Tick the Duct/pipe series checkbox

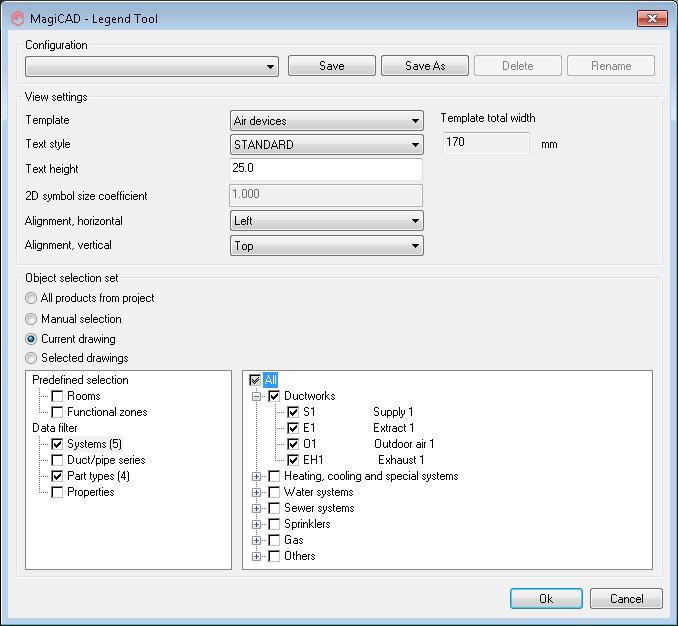(57, 460)
